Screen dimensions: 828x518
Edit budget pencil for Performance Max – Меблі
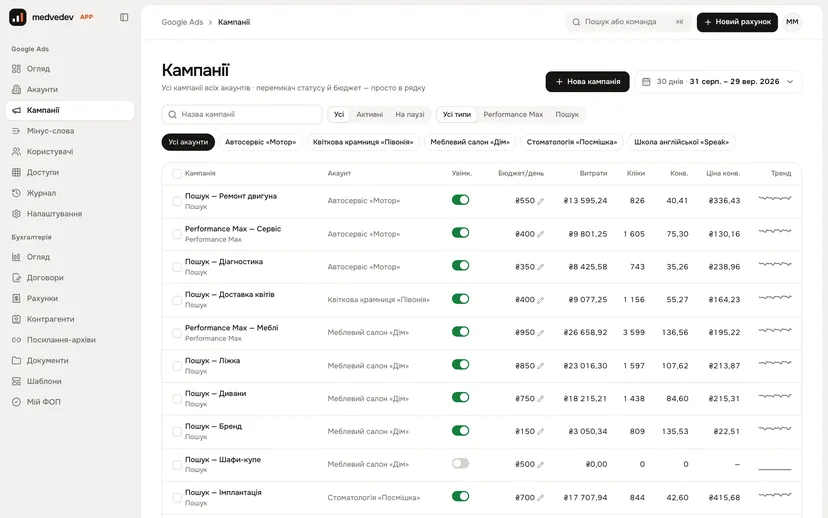tap(541, 333)
